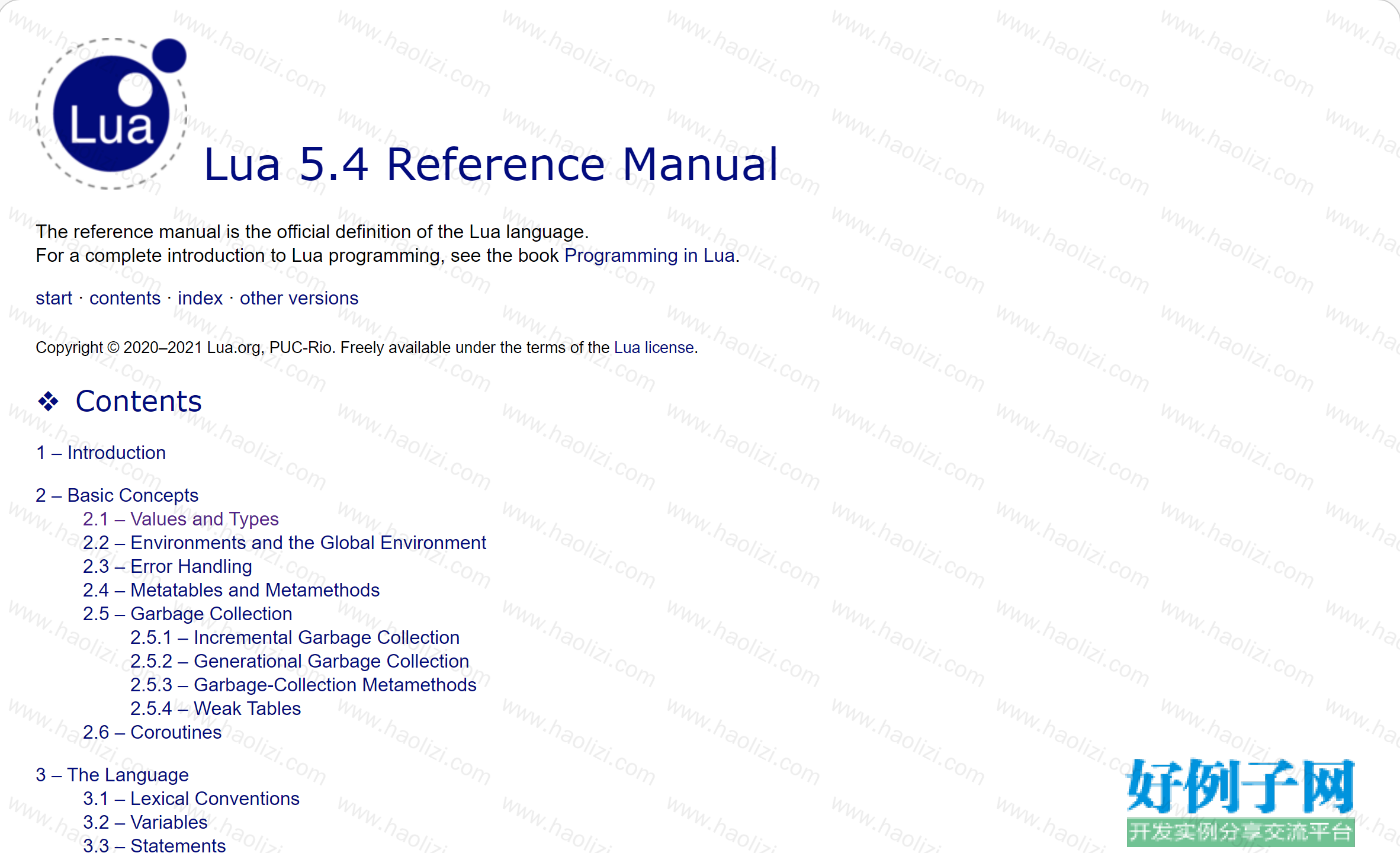Open the Programming in Lua book link

650,255
